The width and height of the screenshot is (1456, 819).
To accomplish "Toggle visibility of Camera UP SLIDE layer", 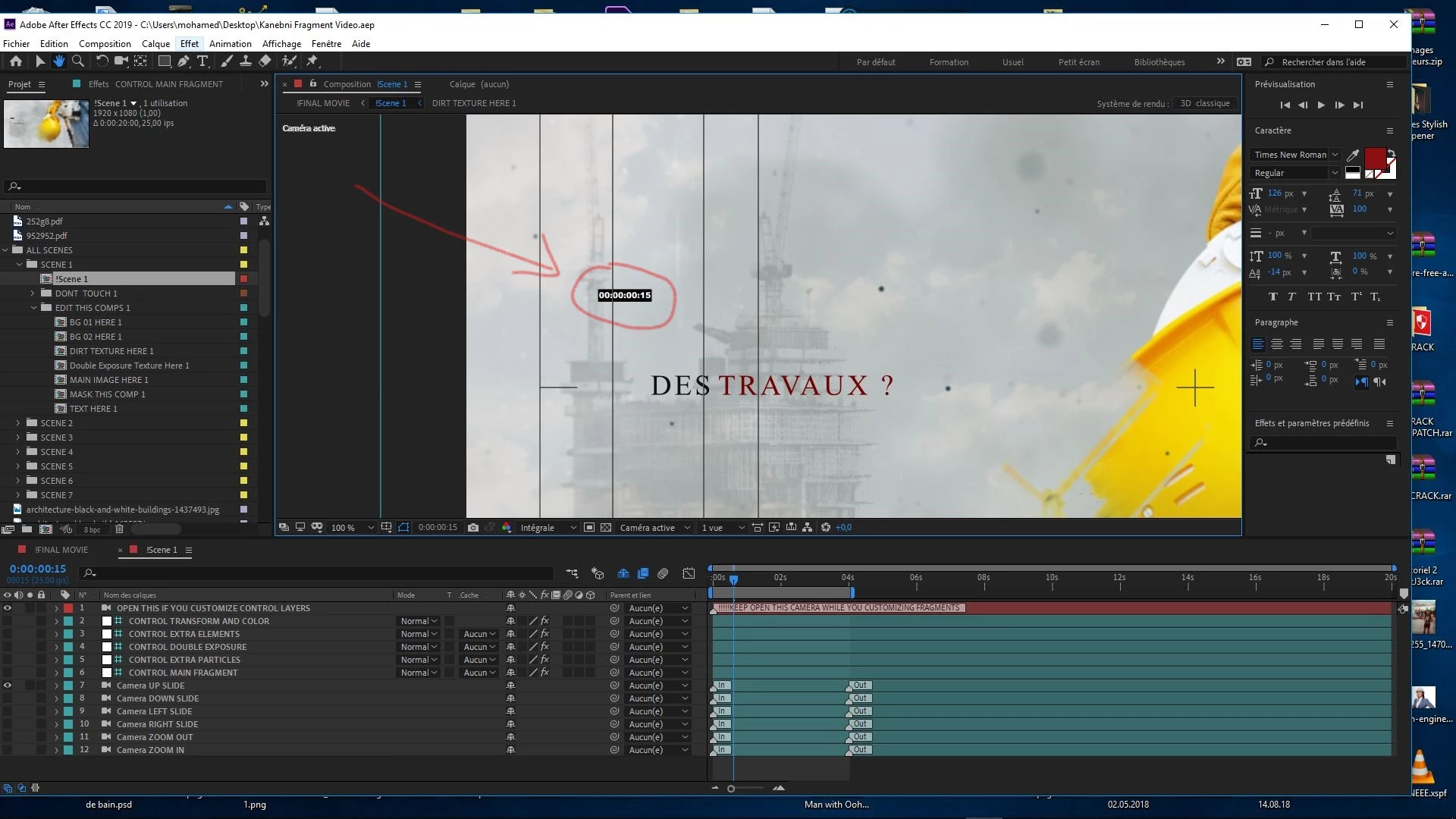I will coord(8,686).
